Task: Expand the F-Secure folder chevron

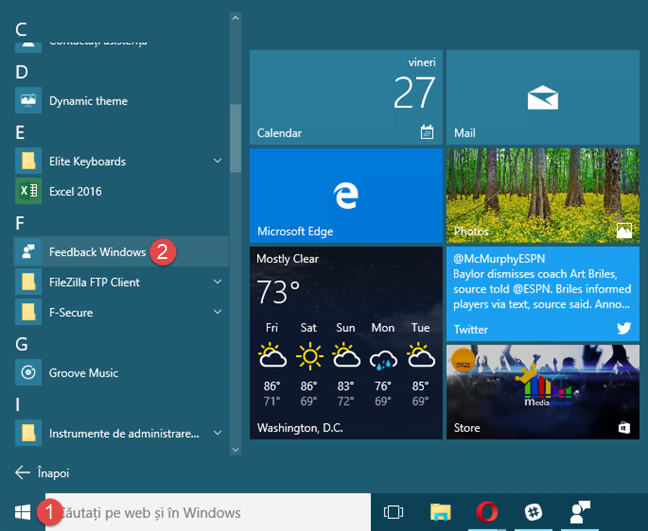Action: (x=217, y=312)
